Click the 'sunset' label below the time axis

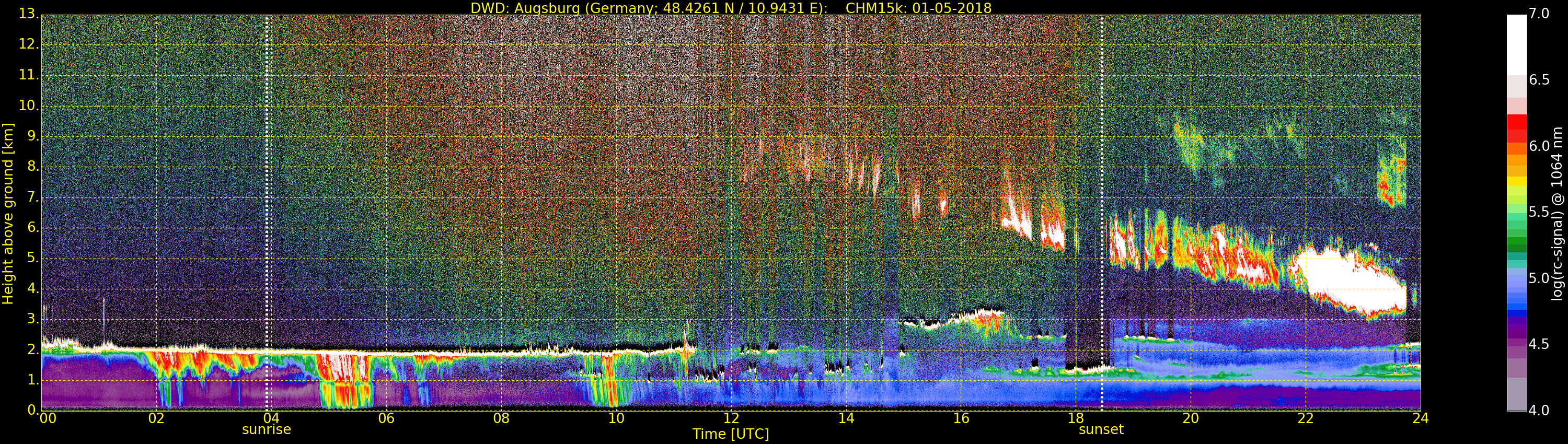1101,429
